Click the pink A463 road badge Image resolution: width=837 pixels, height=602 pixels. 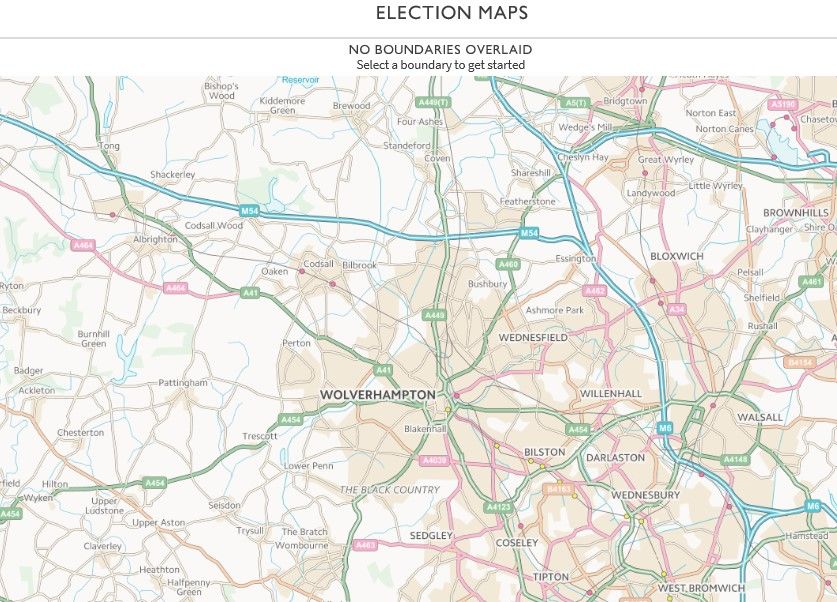pyautogui.click(x=366, y=545)
